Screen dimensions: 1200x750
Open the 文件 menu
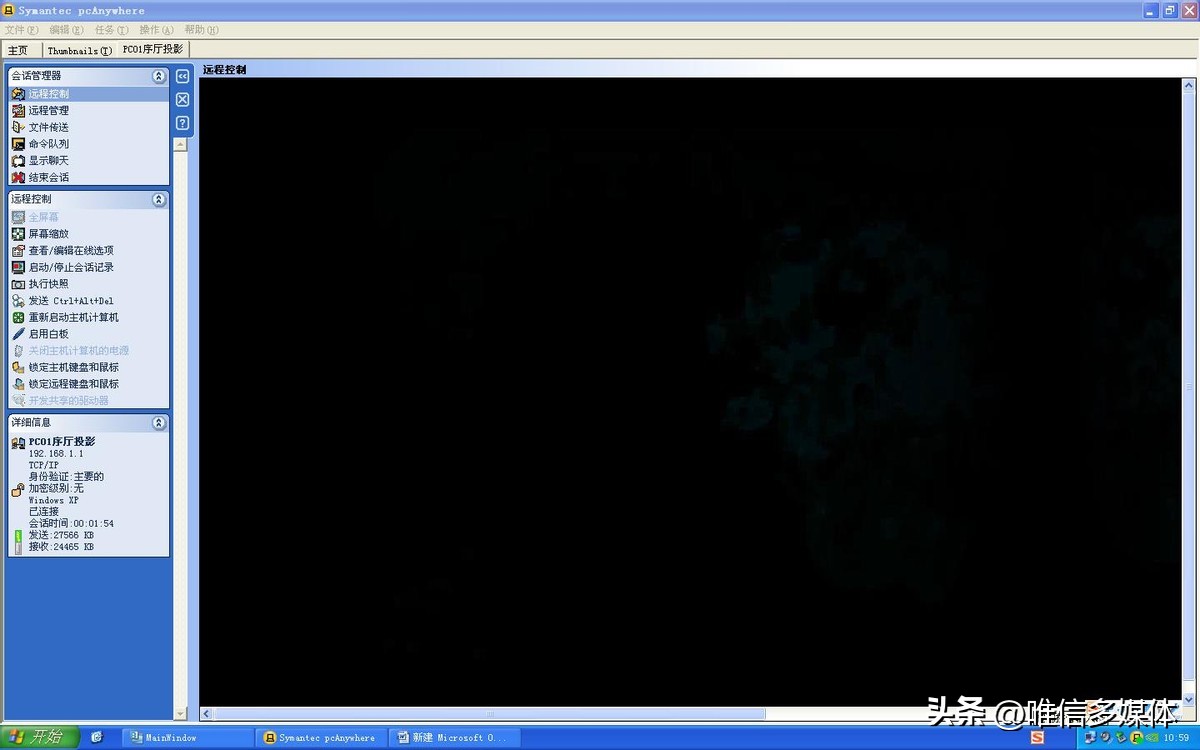(21, 30)
